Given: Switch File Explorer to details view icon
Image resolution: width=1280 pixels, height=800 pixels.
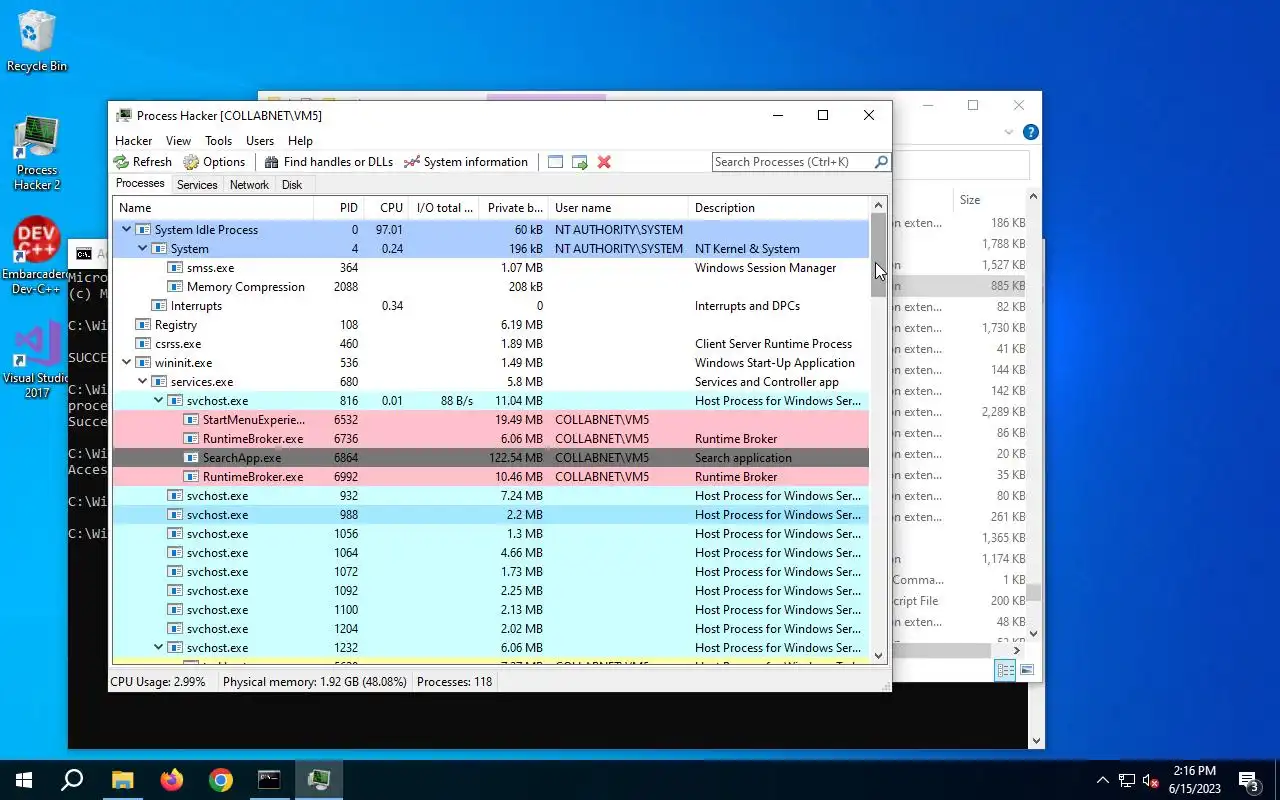Looking at the screenshot, I should click(1006, 670).
